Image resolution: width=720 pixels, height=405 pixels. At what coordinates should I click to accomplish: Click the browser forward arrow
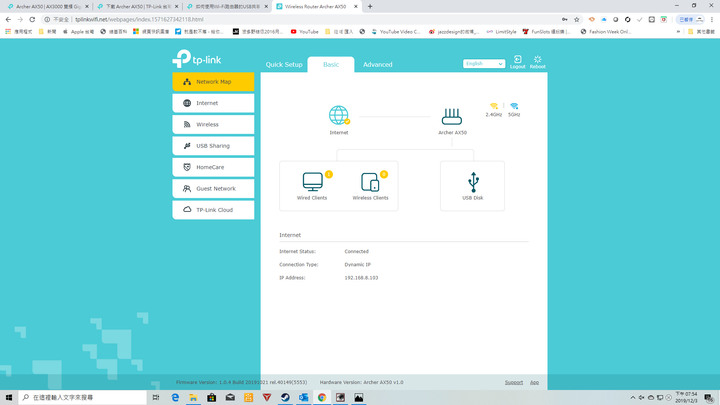coord(20,19)
